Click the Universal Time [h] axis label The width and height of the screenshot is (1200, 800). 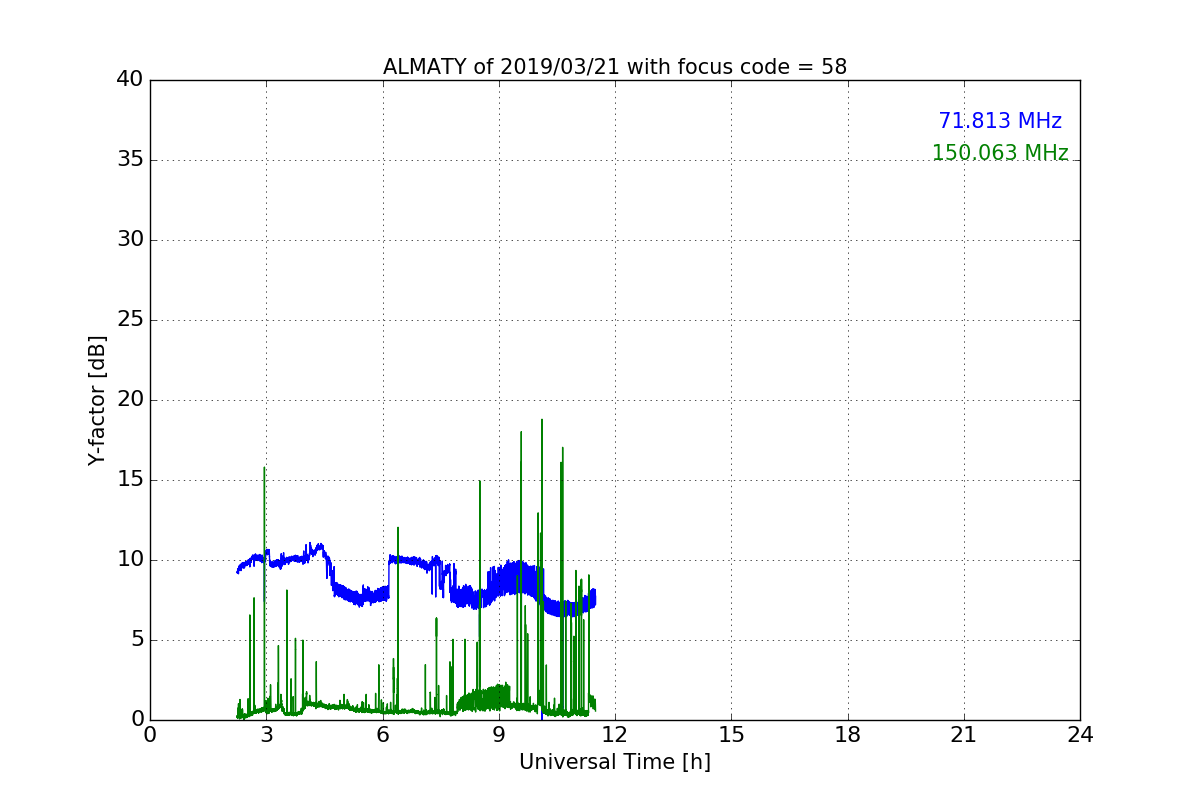pyautogui.click(x=615, y=762)
